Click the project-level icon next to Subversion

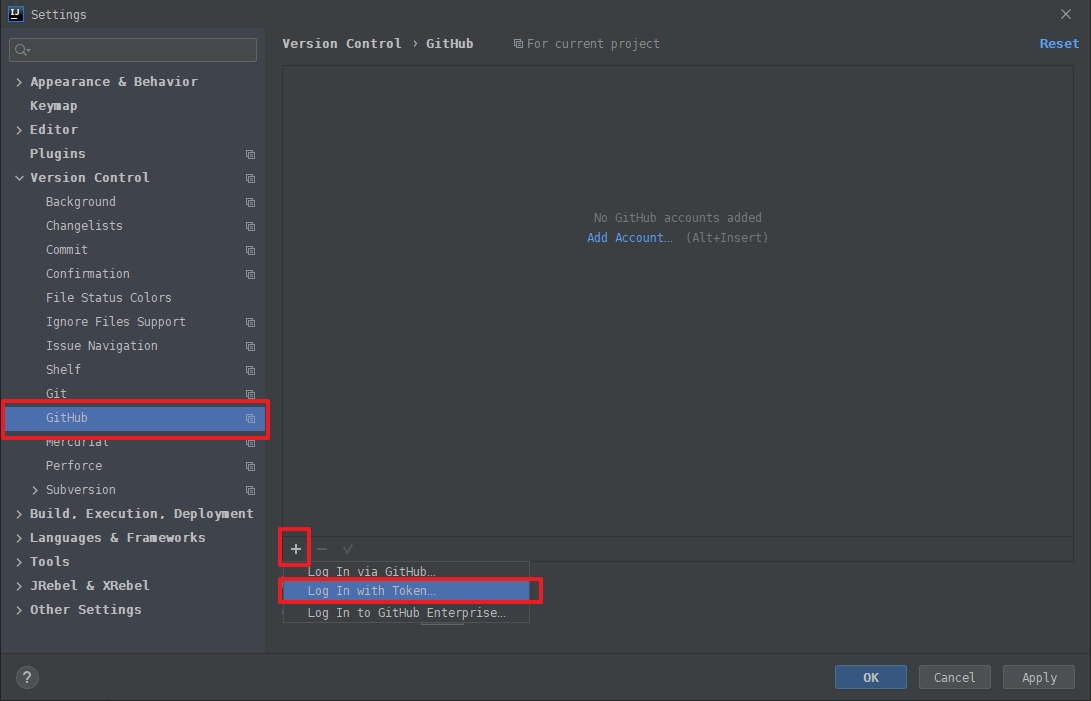tap(250, 491)
